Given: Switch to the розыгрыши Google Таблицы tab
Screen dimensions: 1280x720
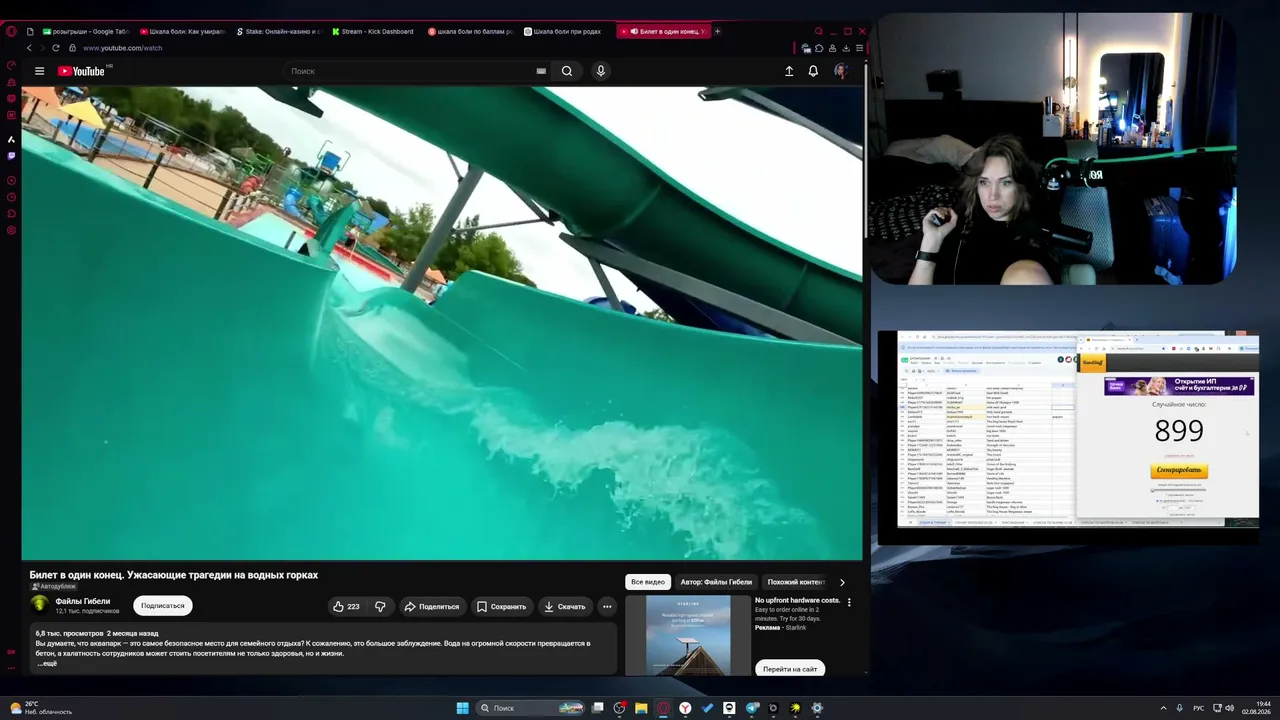Looking at the screenshot, I should [86, 31].
